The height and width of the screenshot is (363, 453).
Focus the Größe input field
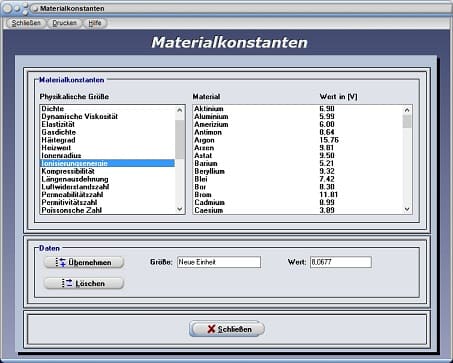219,262
